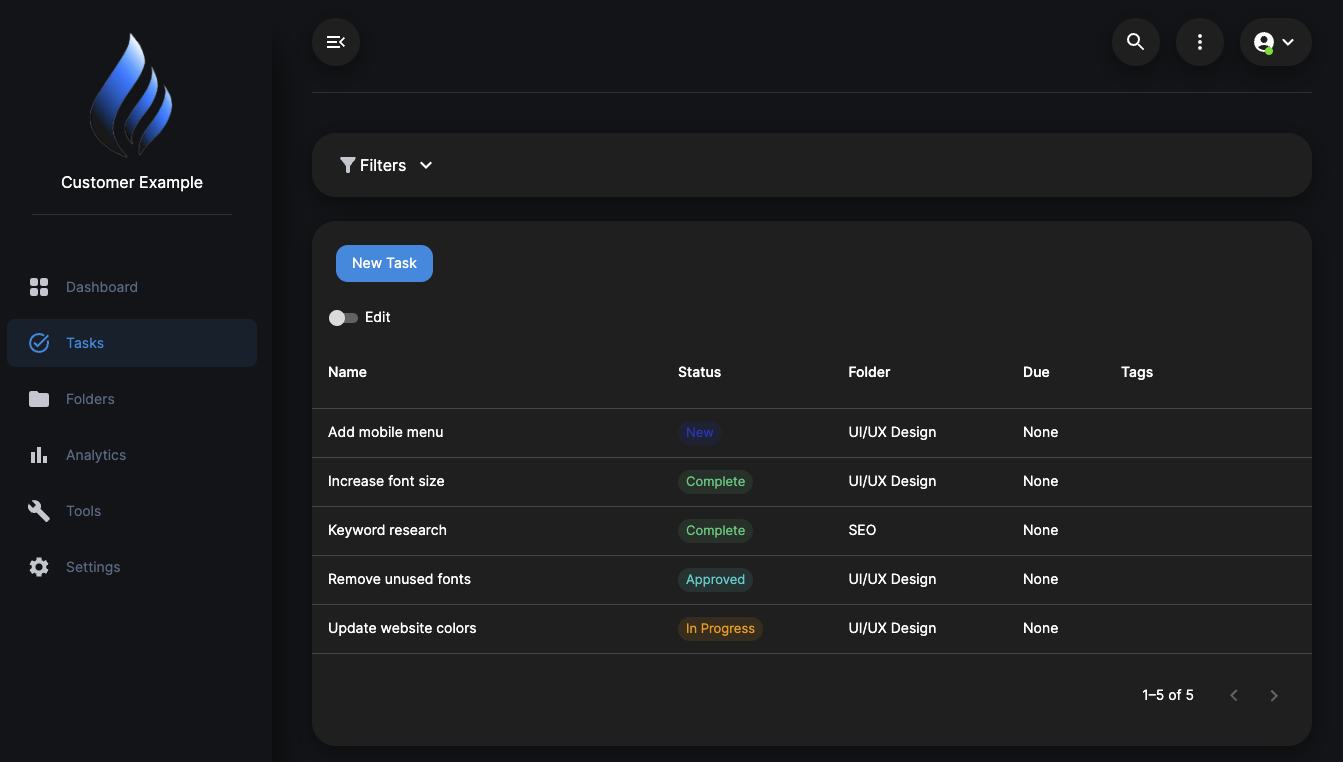Click the Tasks checkmark icon
This screenshot has height=762, width=1343.
39,343
